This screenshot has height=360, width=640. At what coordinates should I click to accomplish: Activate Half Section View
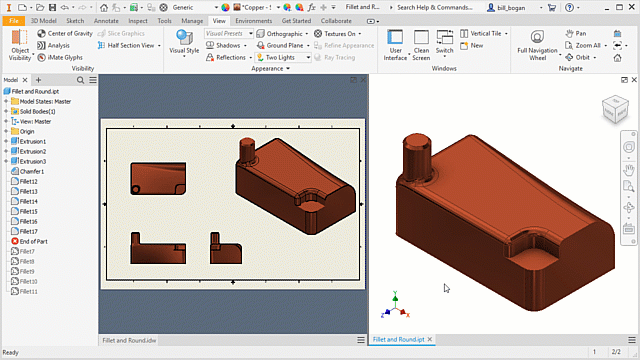pyautogui.click(x=126, y=45)
